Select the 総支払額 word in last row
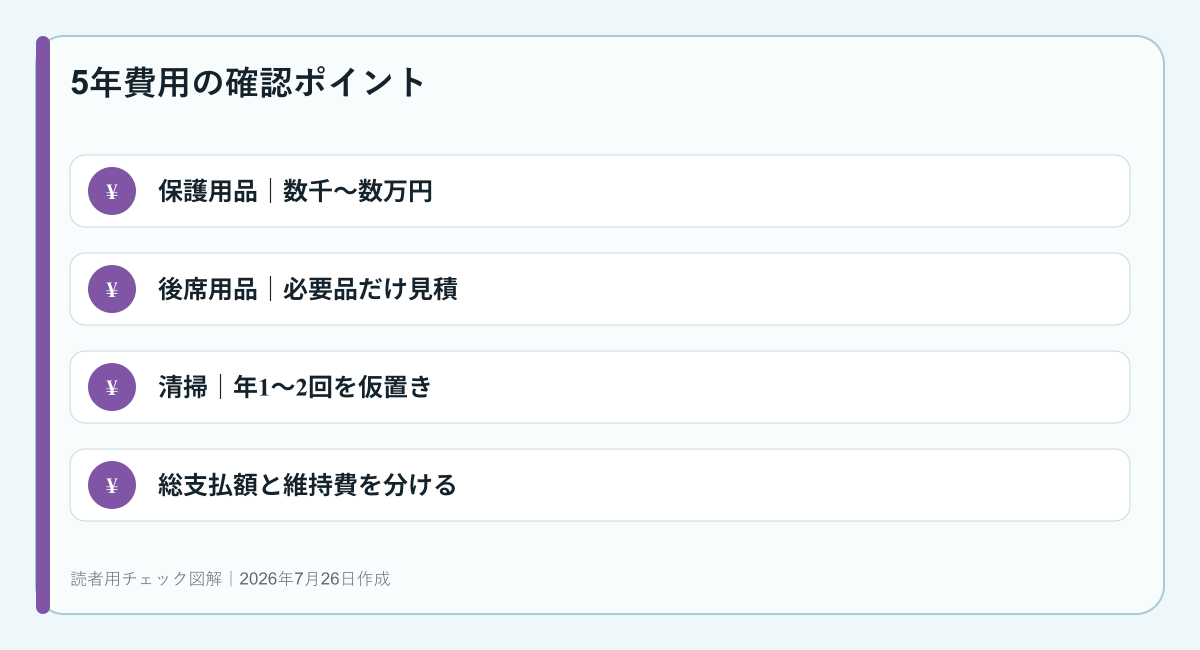 [208, 485]
